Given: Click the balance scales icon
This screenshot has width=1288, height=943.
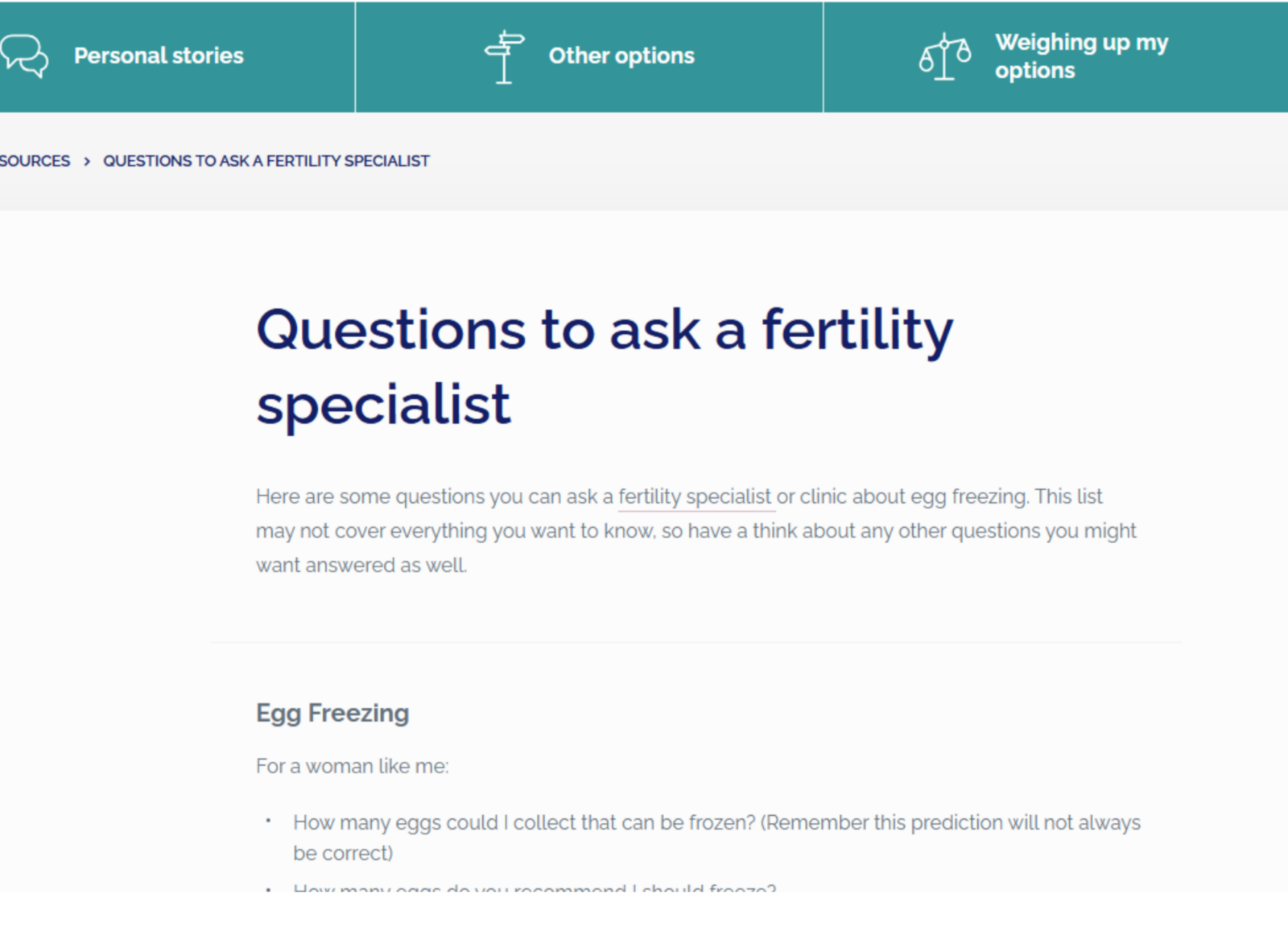Looking at the screenshot, I should coord(945,56).
